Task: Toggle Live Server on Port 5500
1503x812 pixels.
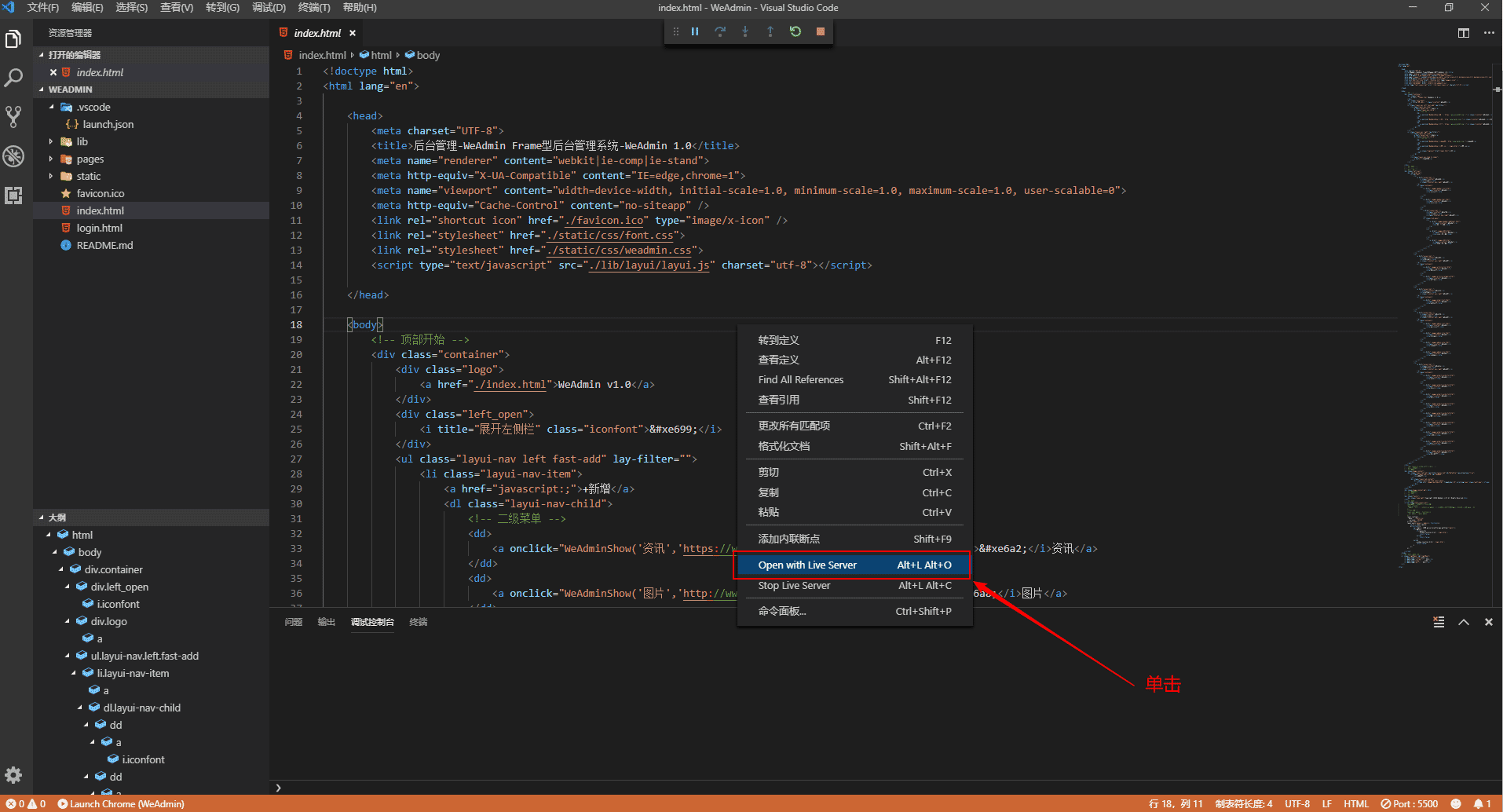Action: coord(1410,803)
